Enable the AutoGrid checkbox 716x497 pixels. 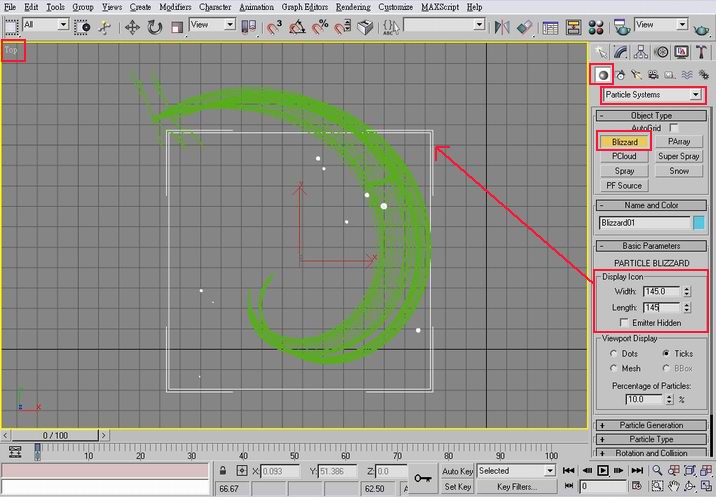674,128
